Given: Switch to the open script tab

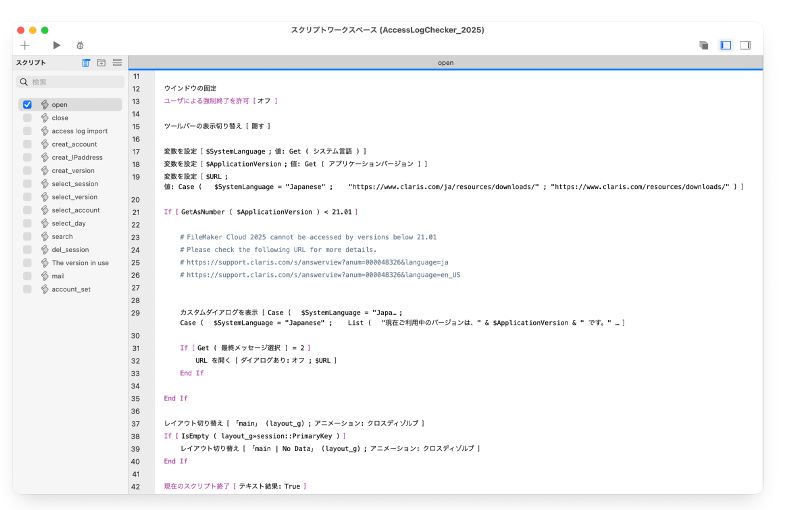Looking at the screenshot, I should coord(445,63).
